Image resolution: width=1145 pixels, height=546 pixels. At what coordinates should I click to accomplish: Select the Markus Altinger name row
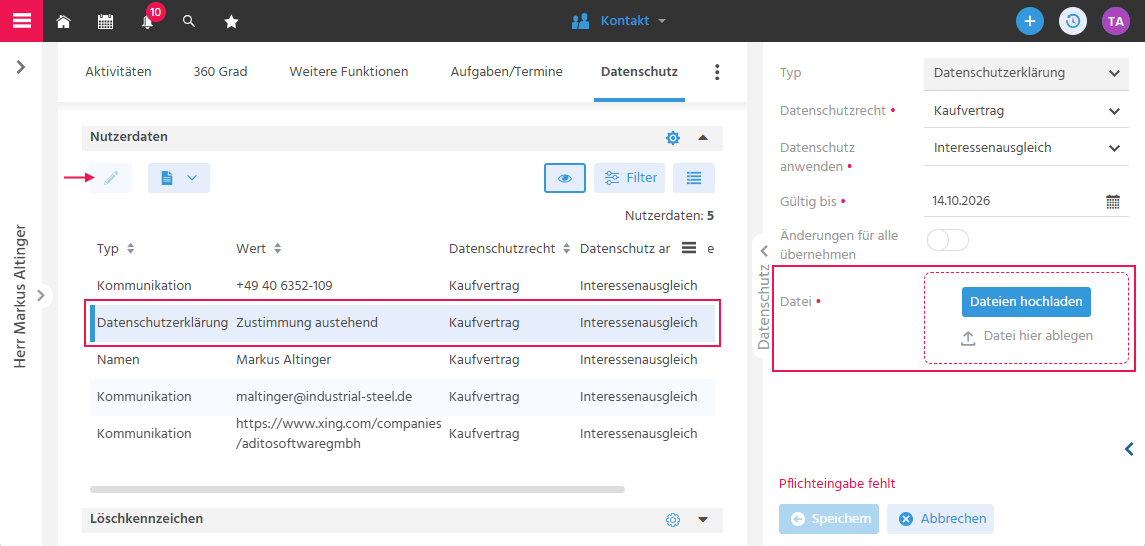pos(402,360)
